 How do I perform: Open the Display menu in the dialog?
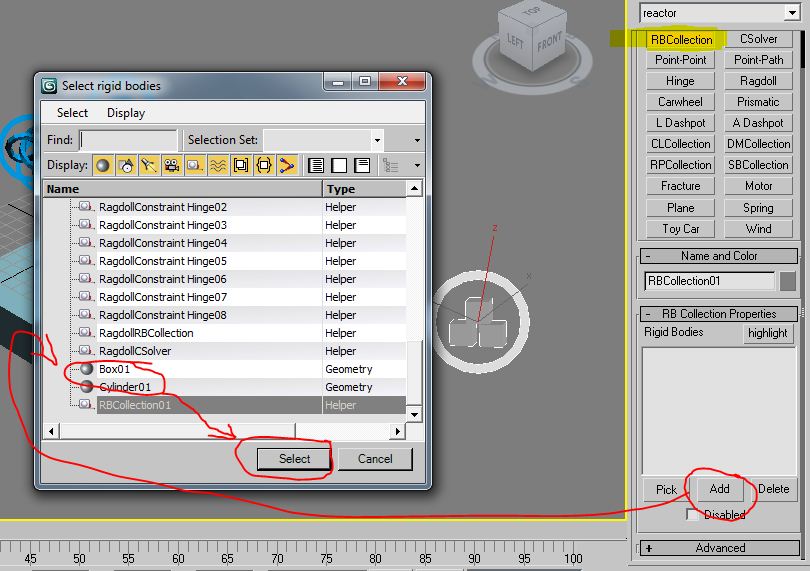coord(126,113)
